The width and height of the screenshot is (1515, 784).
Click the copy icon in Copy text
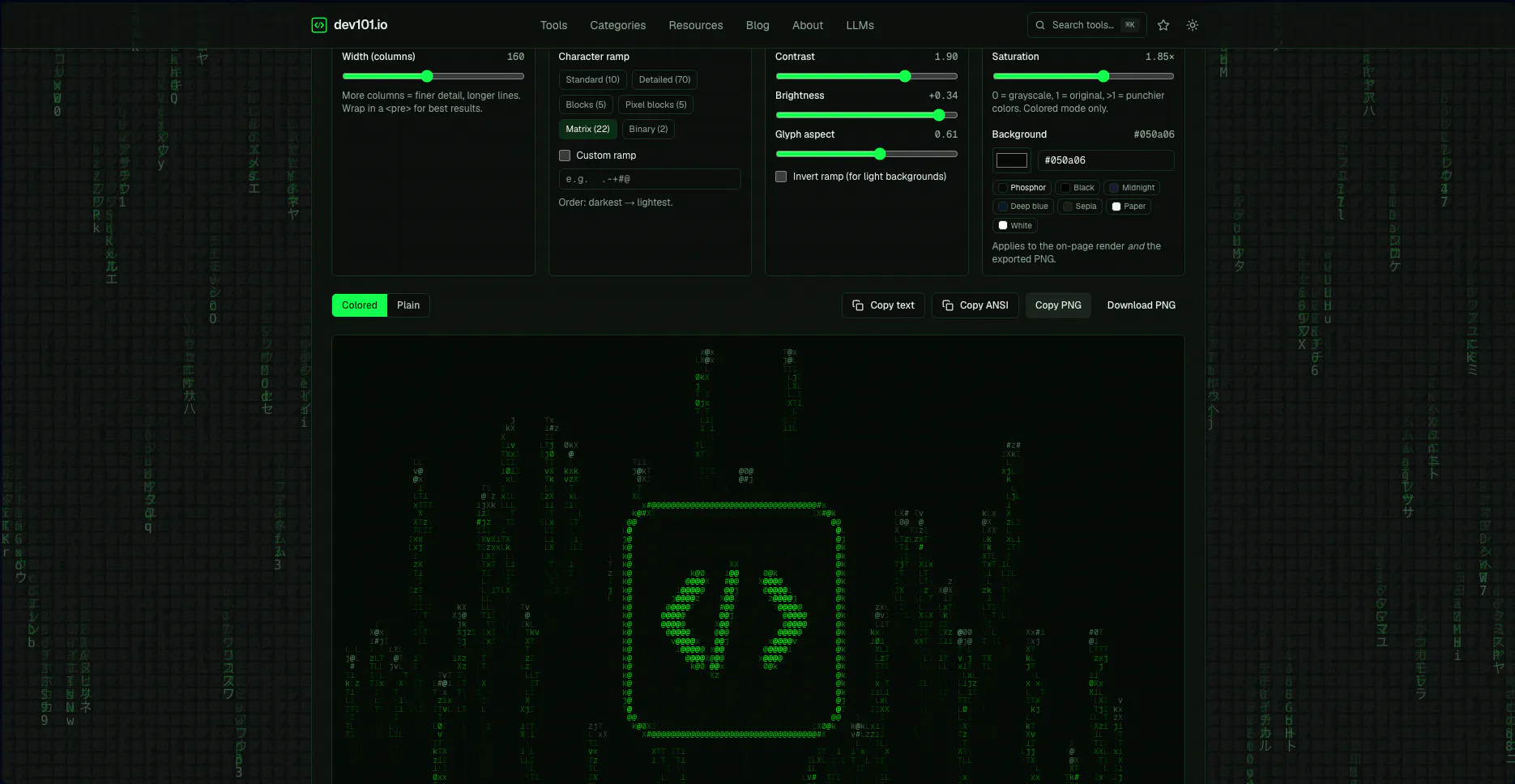858,305
